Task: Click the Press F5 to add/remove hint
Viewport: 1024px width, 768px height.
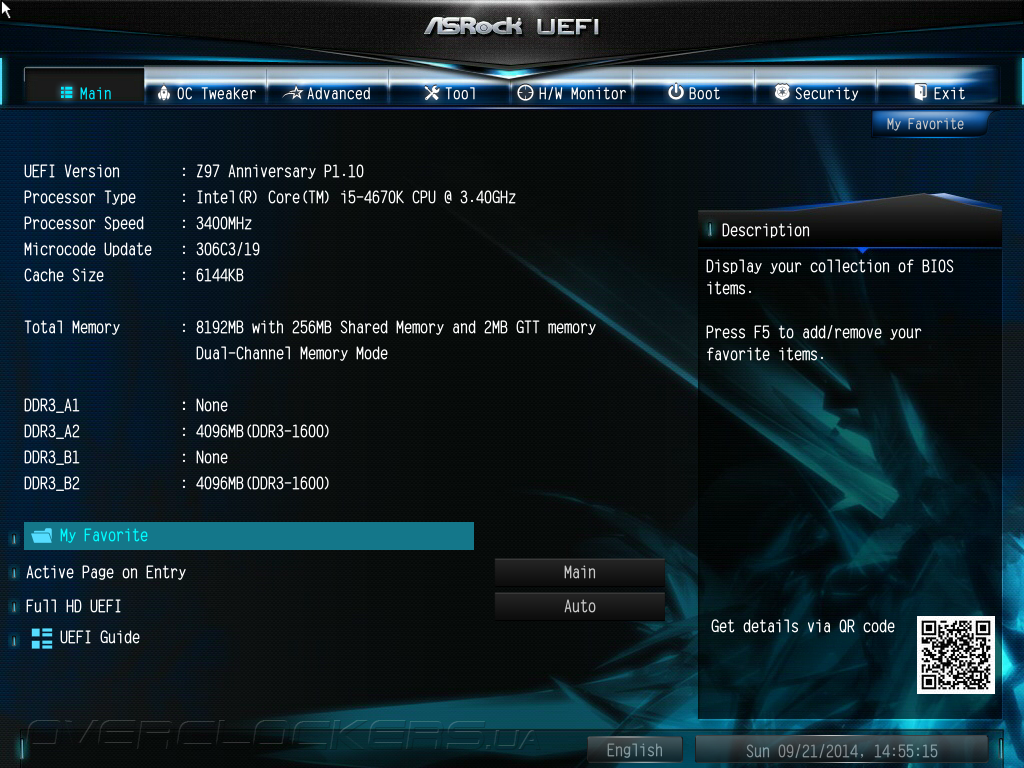Action: [813, 344]
